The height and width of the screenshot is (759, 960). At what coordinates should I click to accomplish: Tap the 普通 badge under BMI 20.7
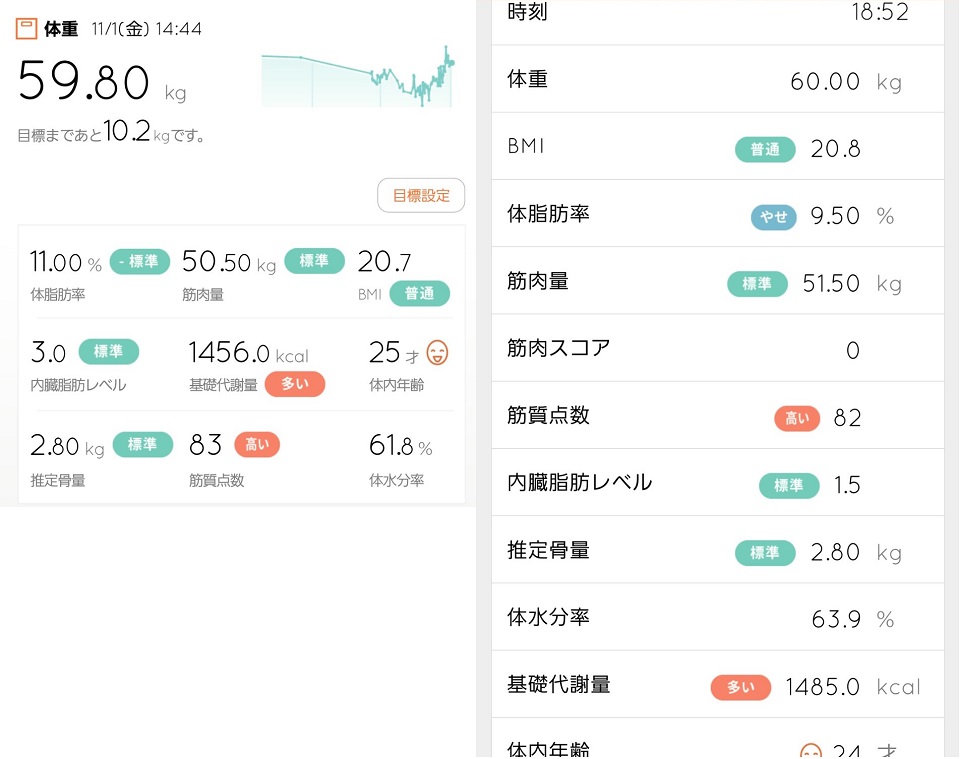click(x=419, y=294)
